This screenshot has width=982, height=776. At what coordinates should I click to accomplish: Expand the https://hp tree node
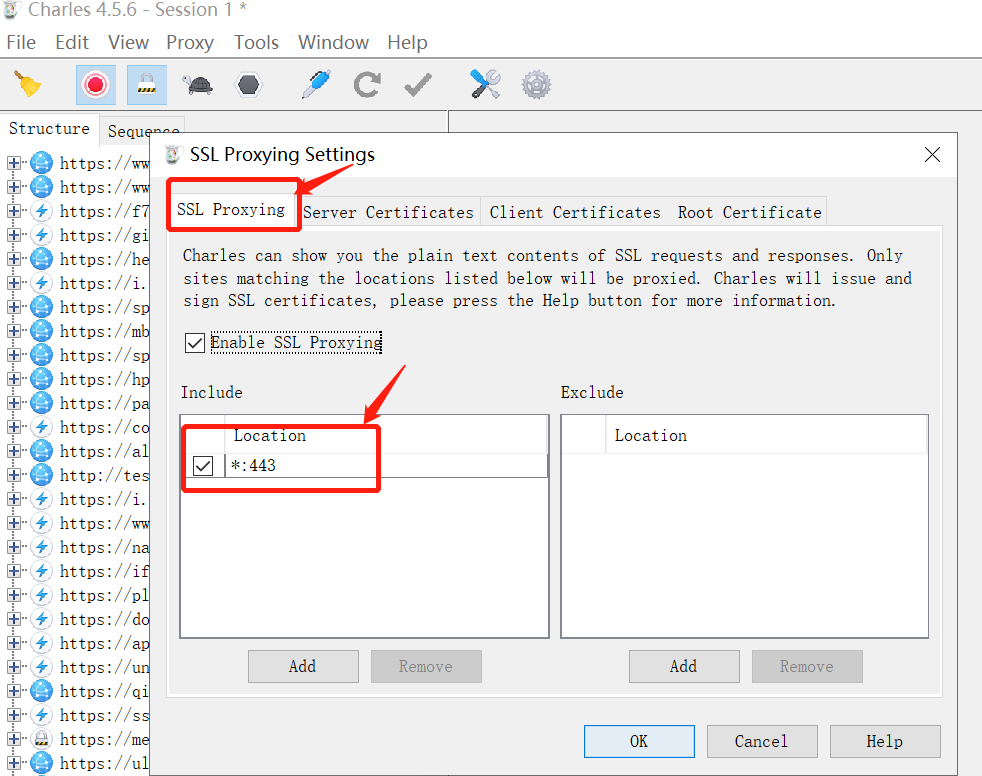click(14, 379)
